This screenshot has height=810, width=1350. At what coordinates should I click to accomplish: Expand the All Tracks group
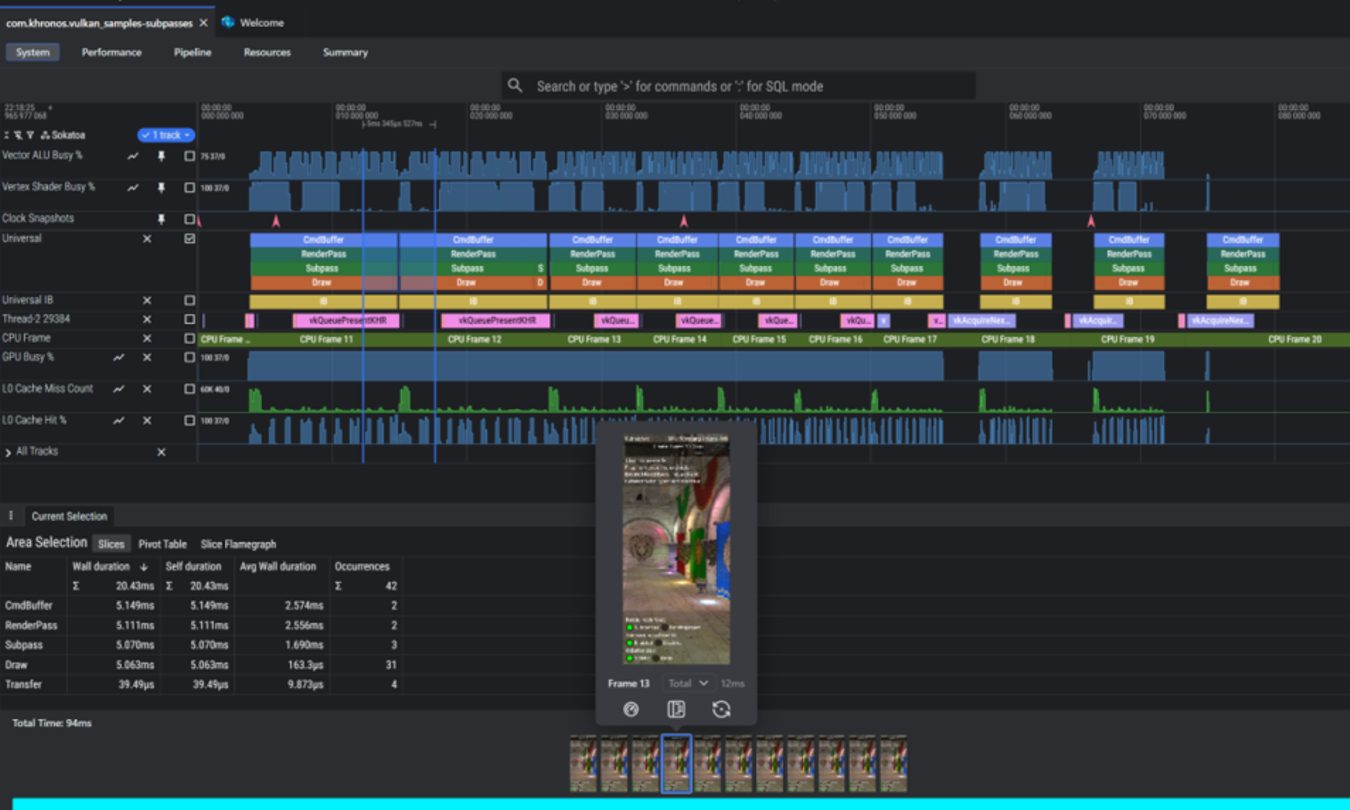pyautogui.click(x=9, y=452)
